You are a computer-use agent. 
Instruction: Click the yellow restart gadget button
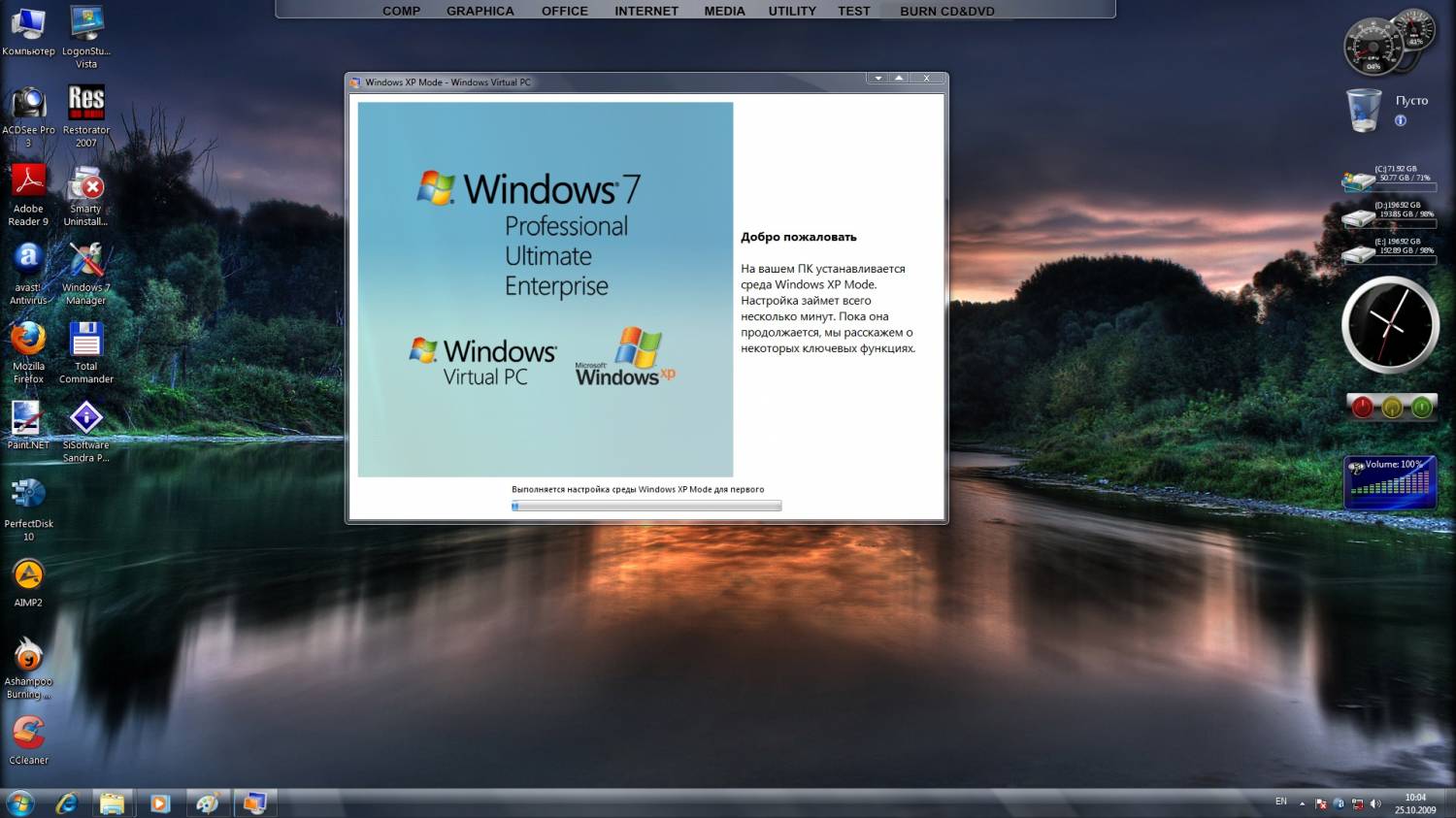click(1392, 407)
